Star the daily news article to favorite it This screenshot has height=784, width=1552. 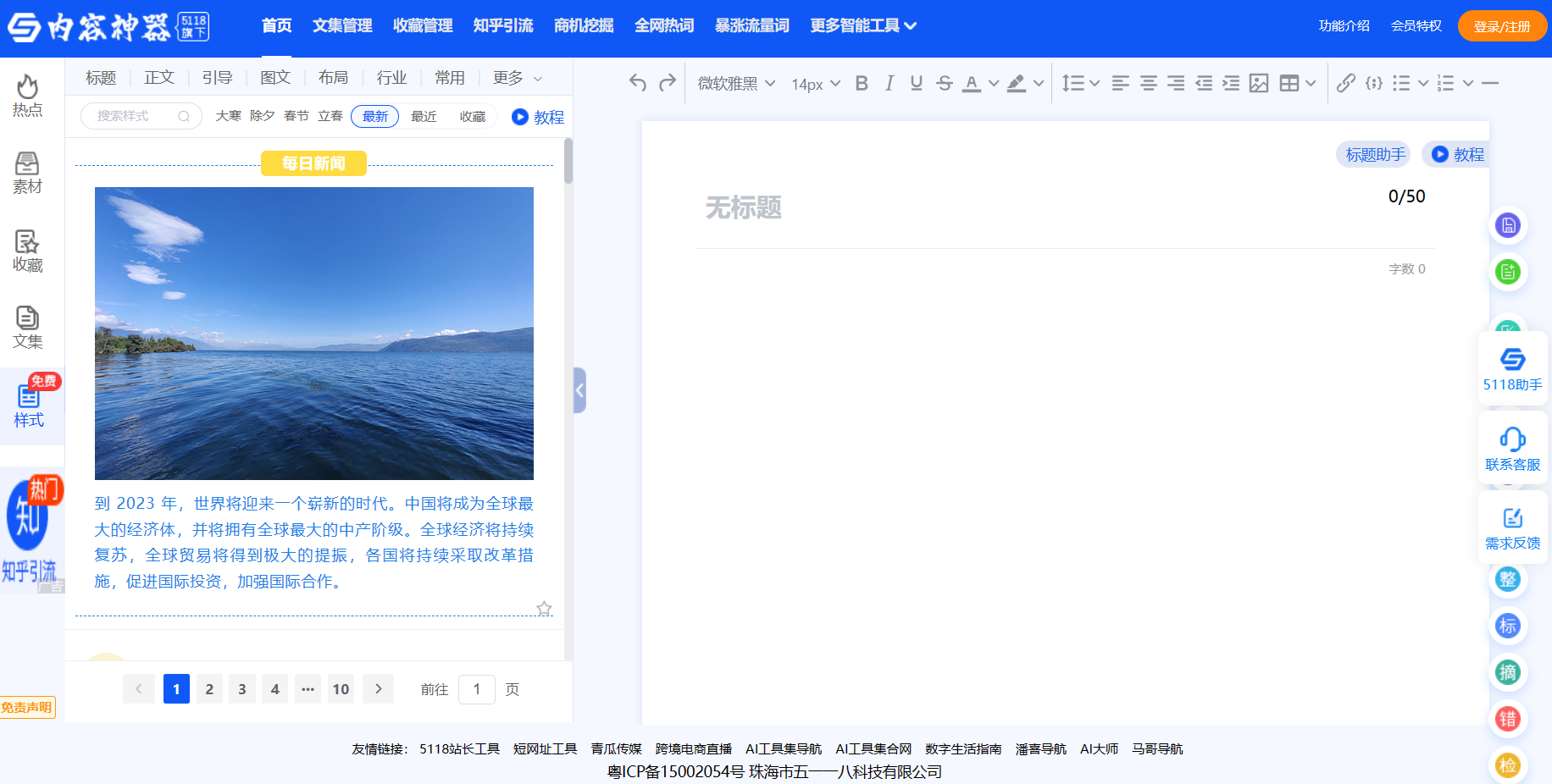tap(545, 608)
